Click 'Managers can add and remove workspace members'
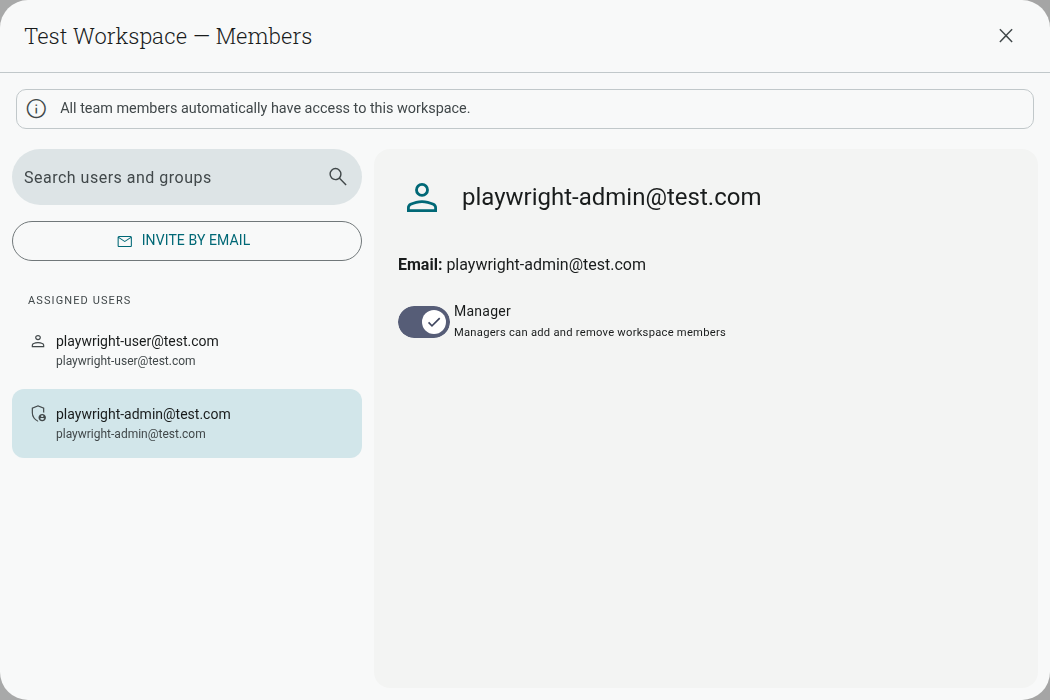 (x=589, y=332)
